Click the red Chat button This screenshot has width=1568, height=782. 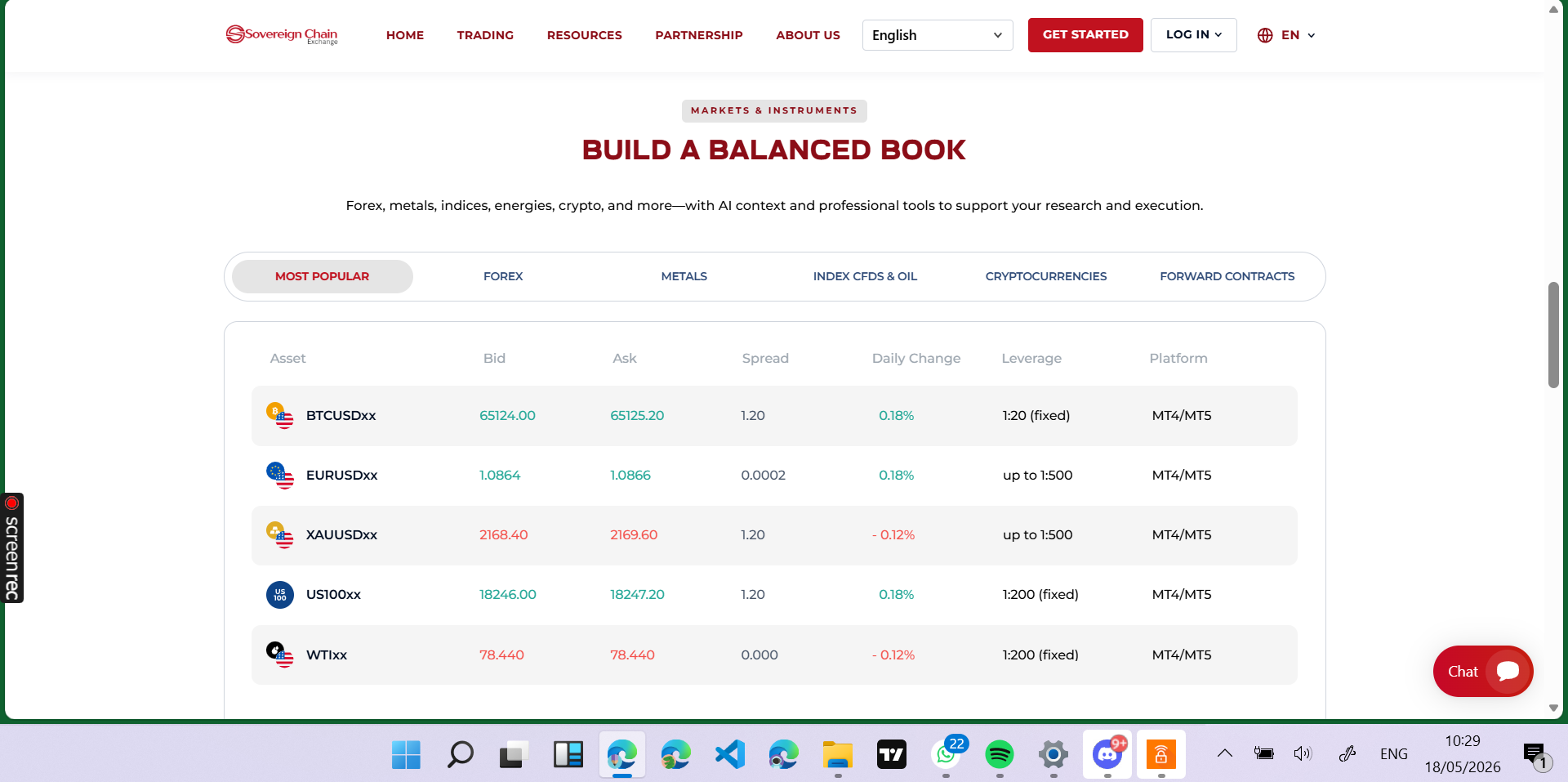(x=1483, y=671)
